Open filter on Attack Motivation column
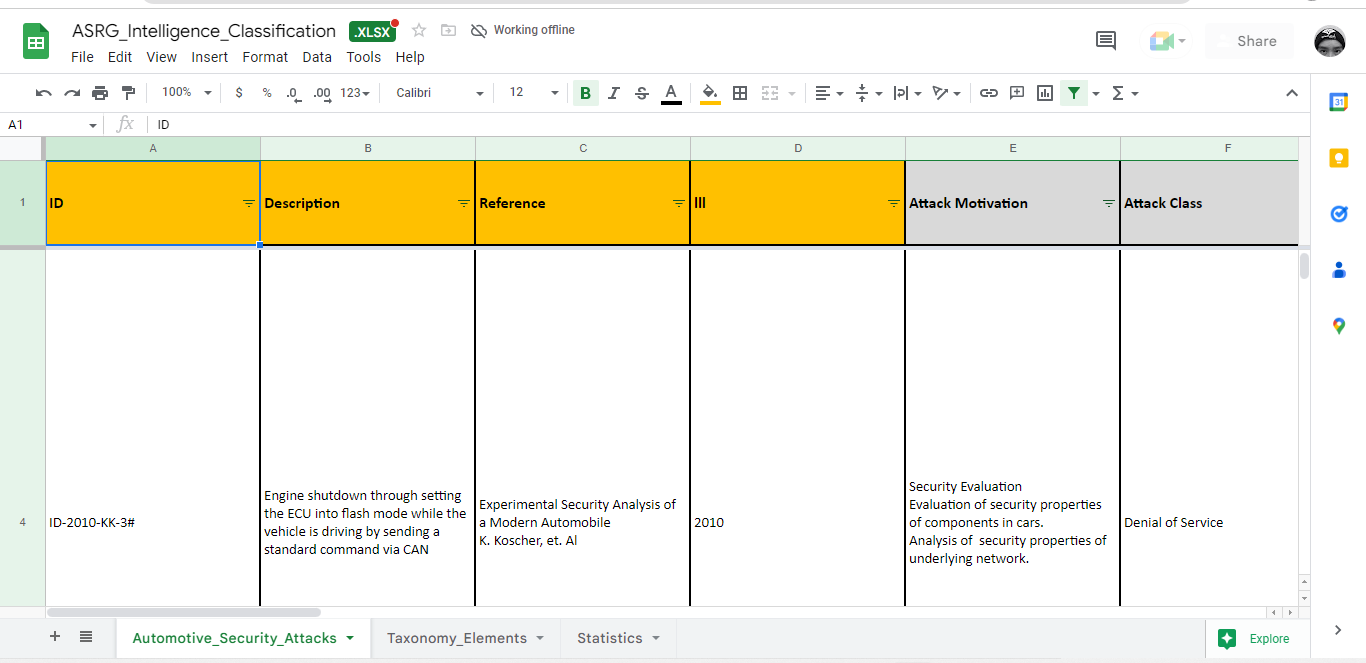Viewport: 1366px width, 663px height. click(1109, 203)
